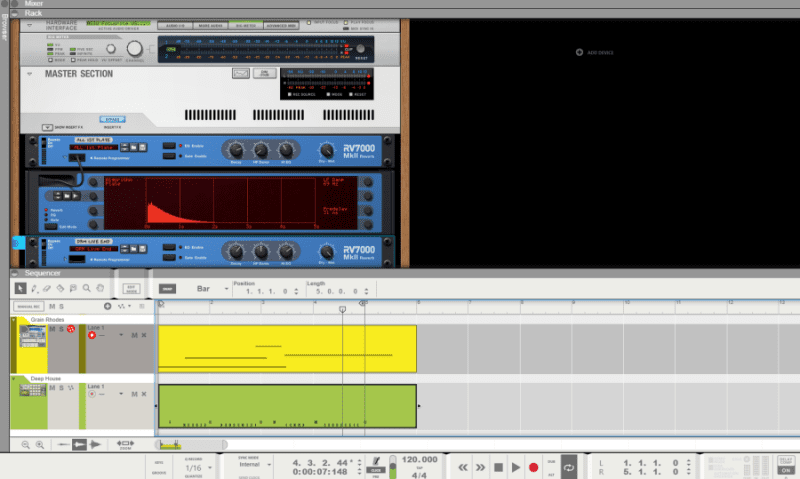Click sequencer zoom in magnifier

(40, 445)
